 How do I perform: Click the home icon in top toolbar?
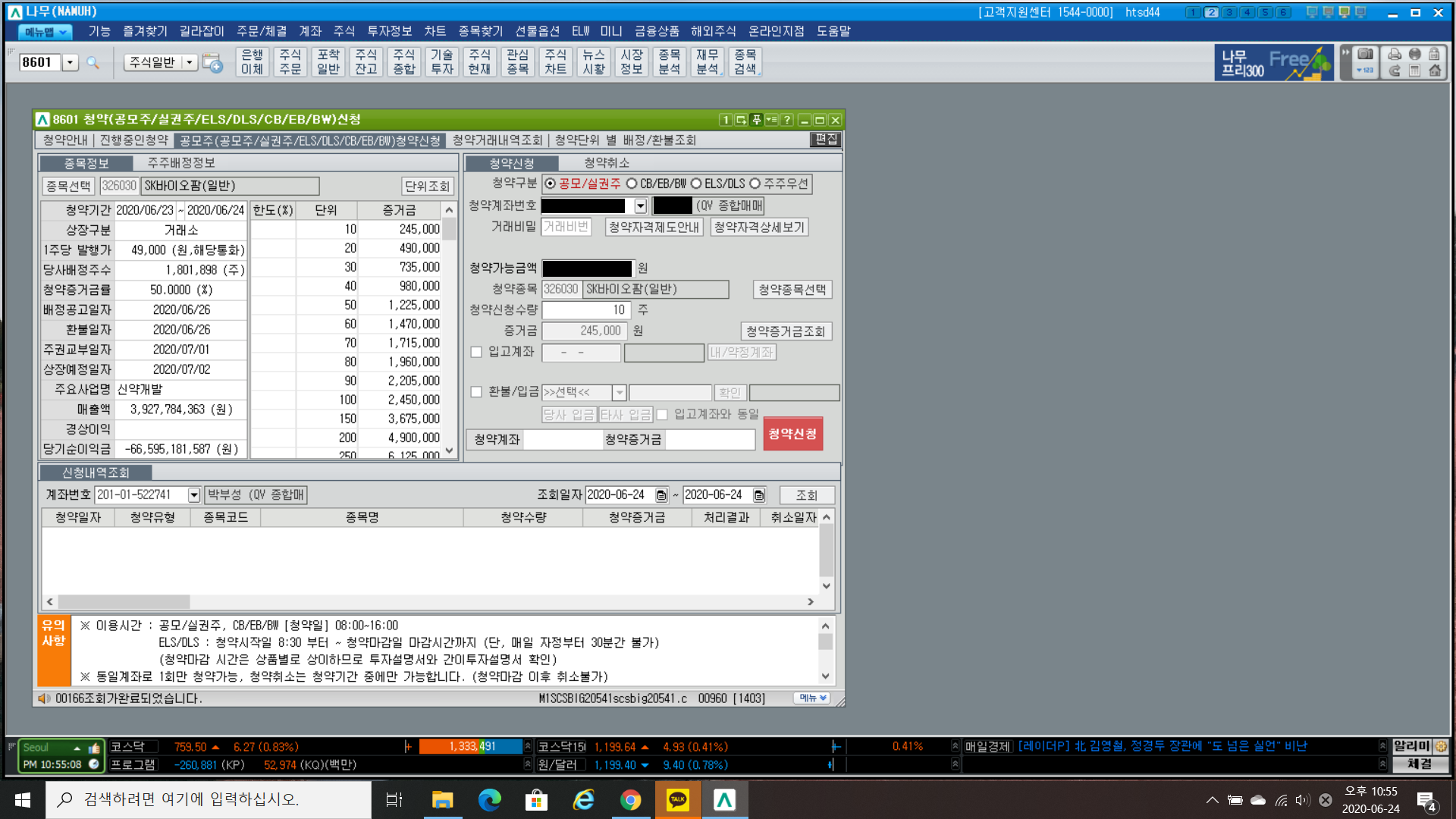[x=1435, y=71]
